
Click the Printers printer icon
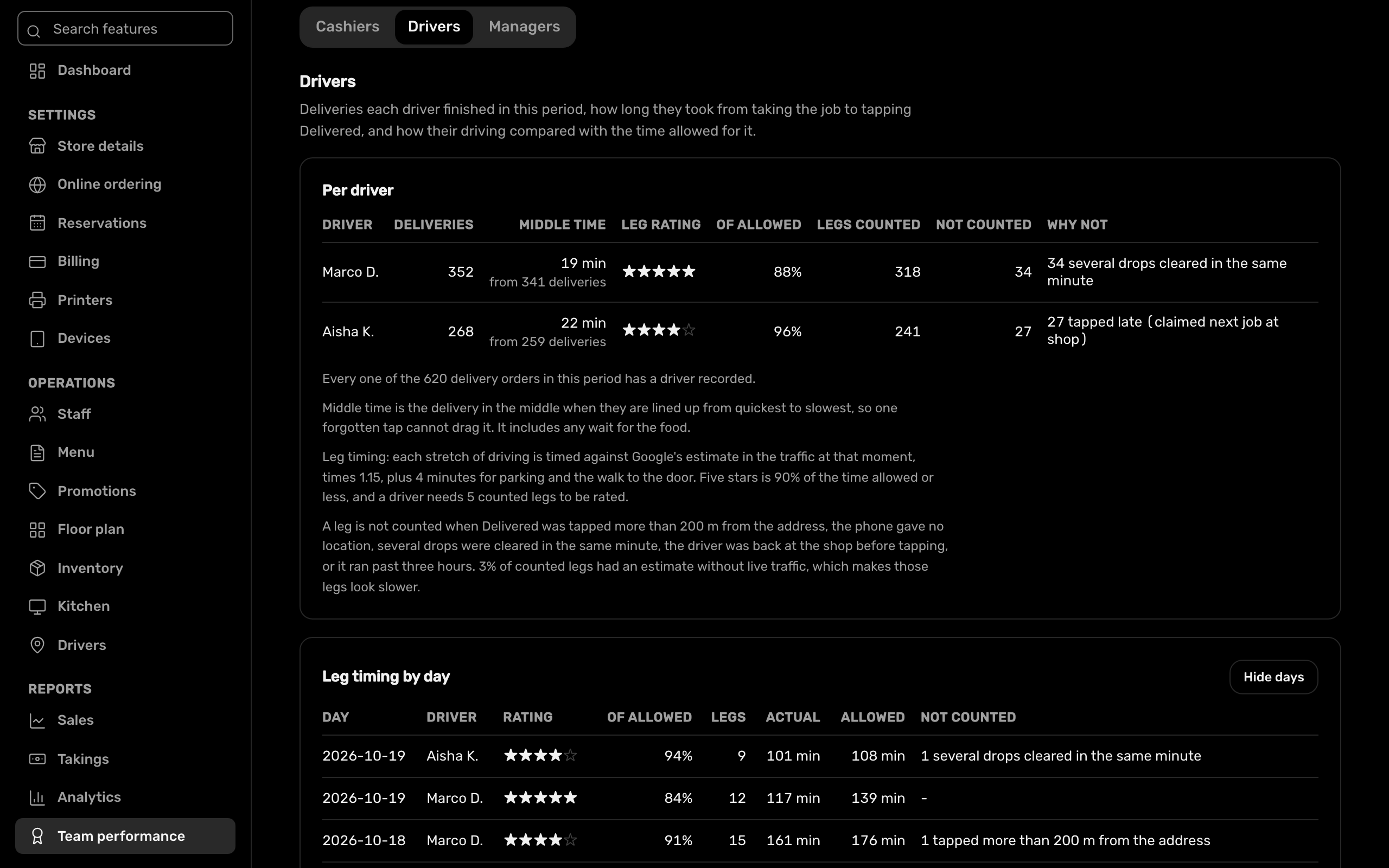tap(37, 300)
